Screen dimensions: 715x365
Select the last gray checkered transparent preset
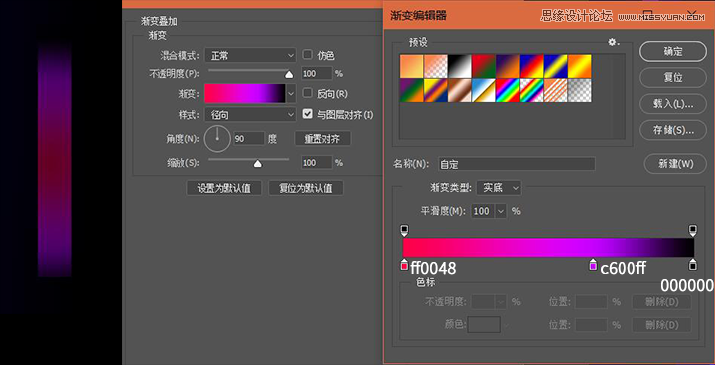pos(580,90)
